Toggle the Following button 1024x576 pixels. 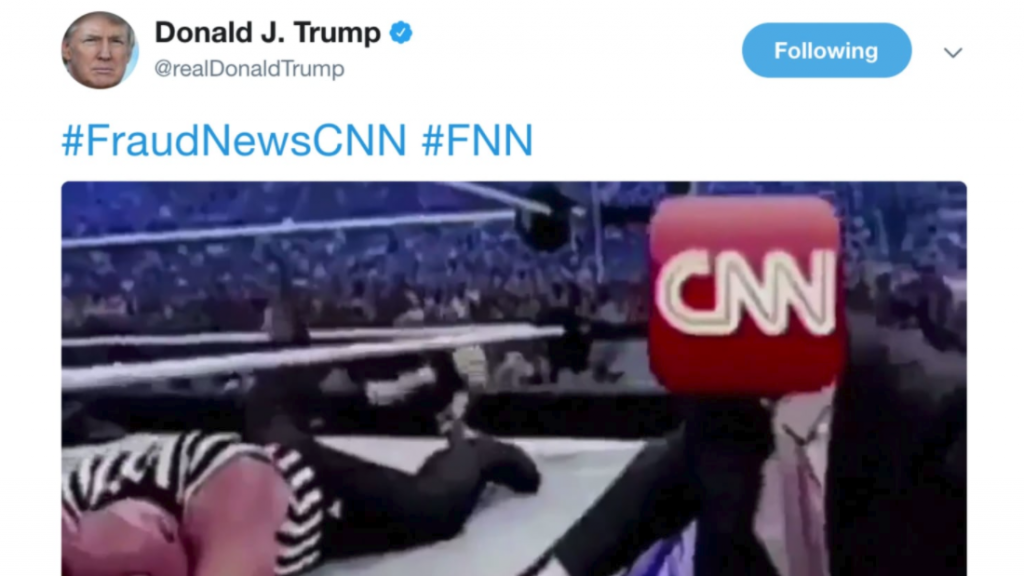[826, 50]
